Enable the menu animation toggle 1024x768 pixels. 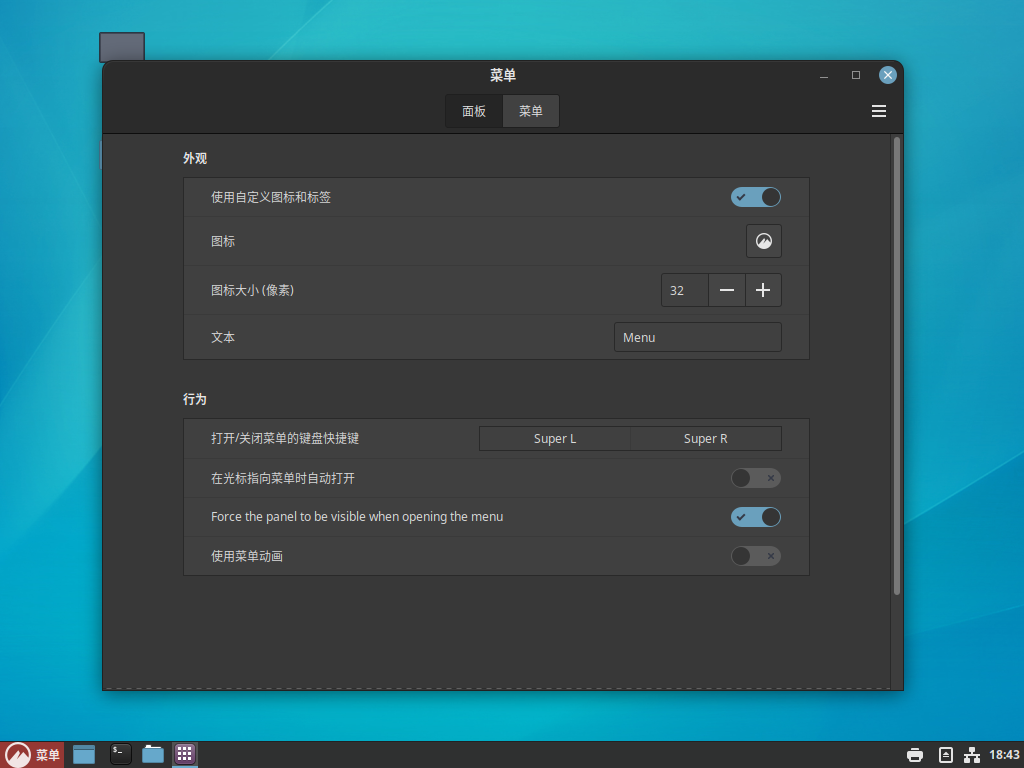click(755, 556)
